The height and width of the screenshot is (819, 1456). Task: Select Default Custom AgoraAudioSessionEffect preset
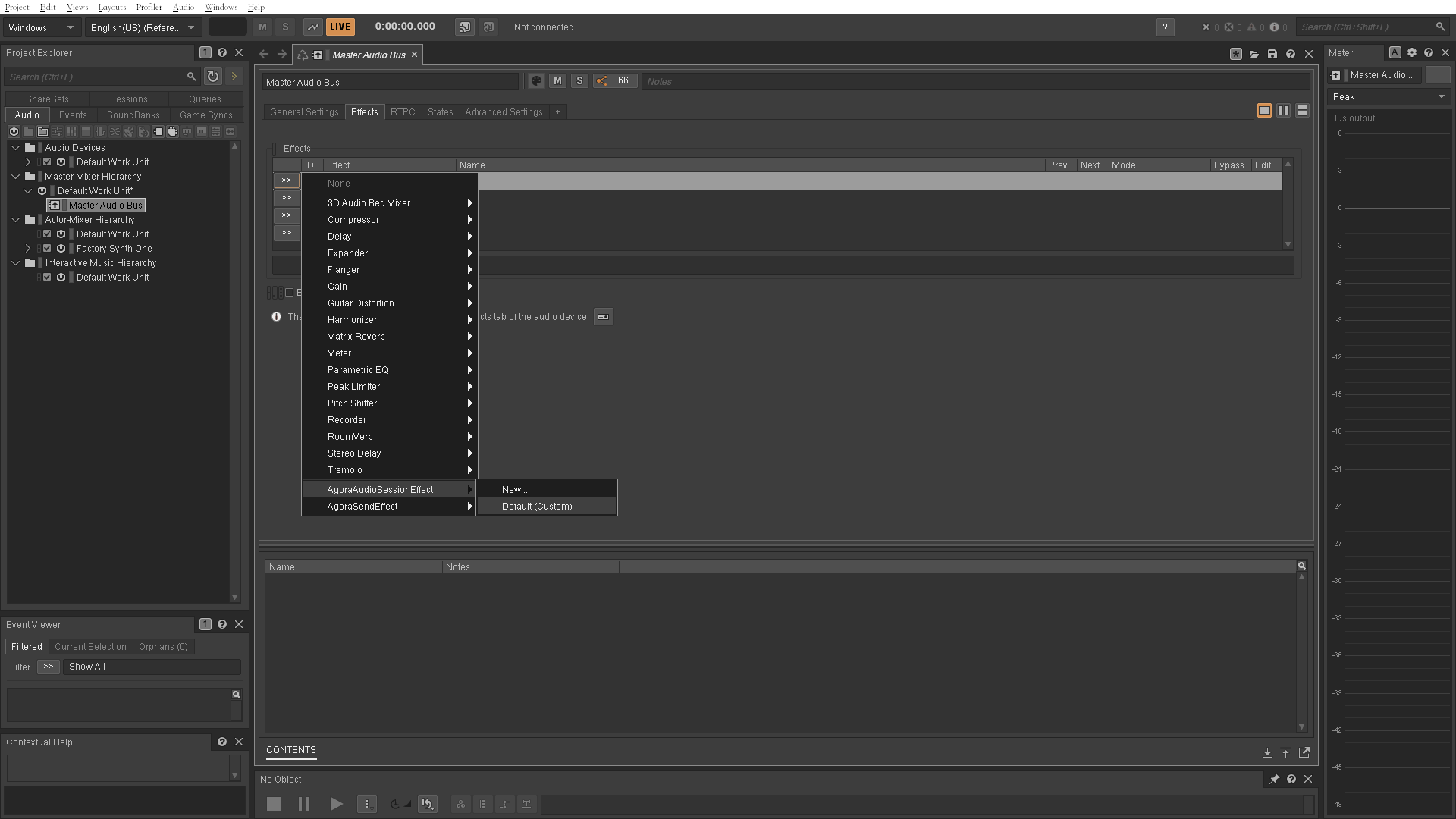click(x=537, y=505)
